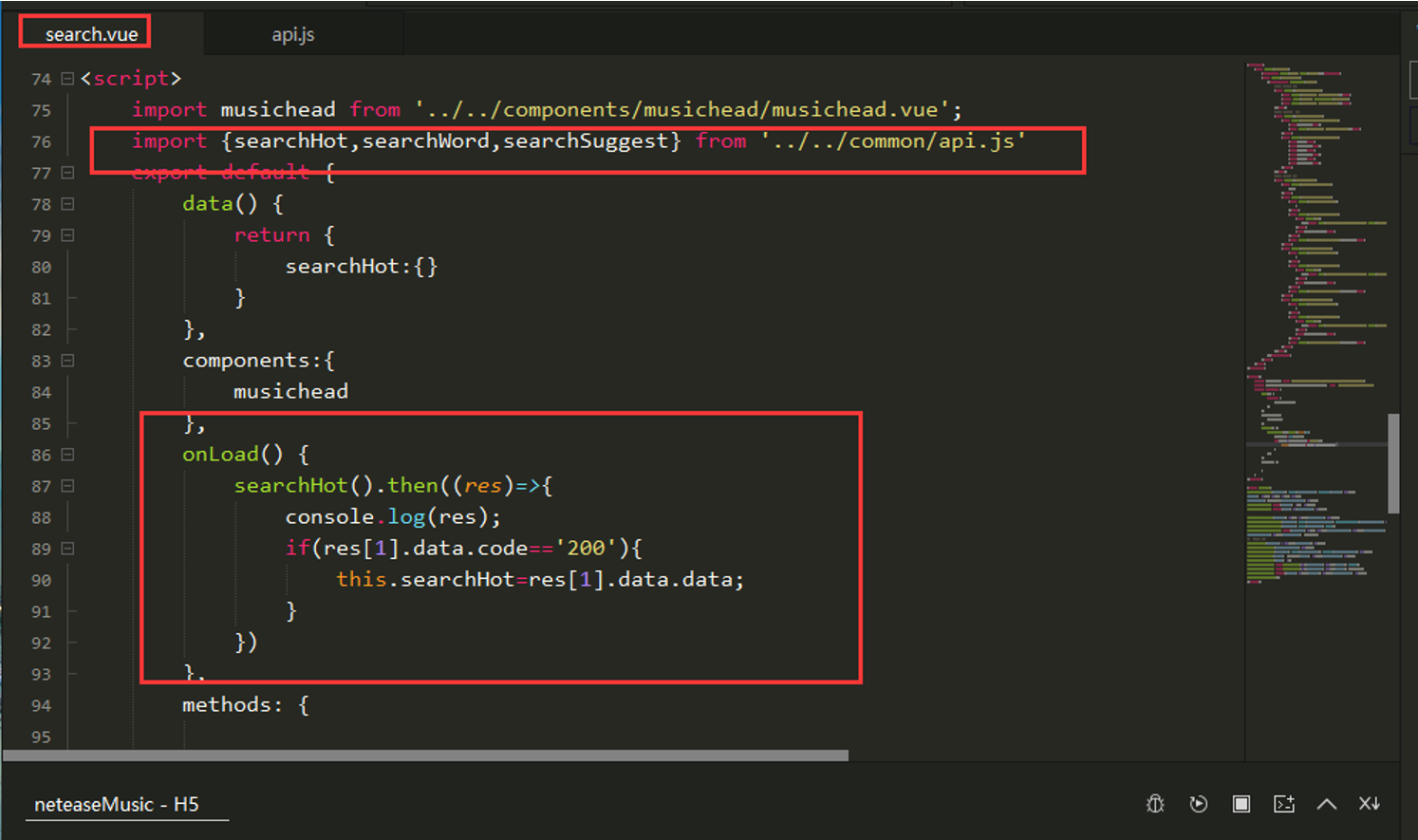This screenshot has height=840, width=1418.
Task: Click the vertical scrollbar thumb beside minimap
Action: click(x=1393, y=463)
